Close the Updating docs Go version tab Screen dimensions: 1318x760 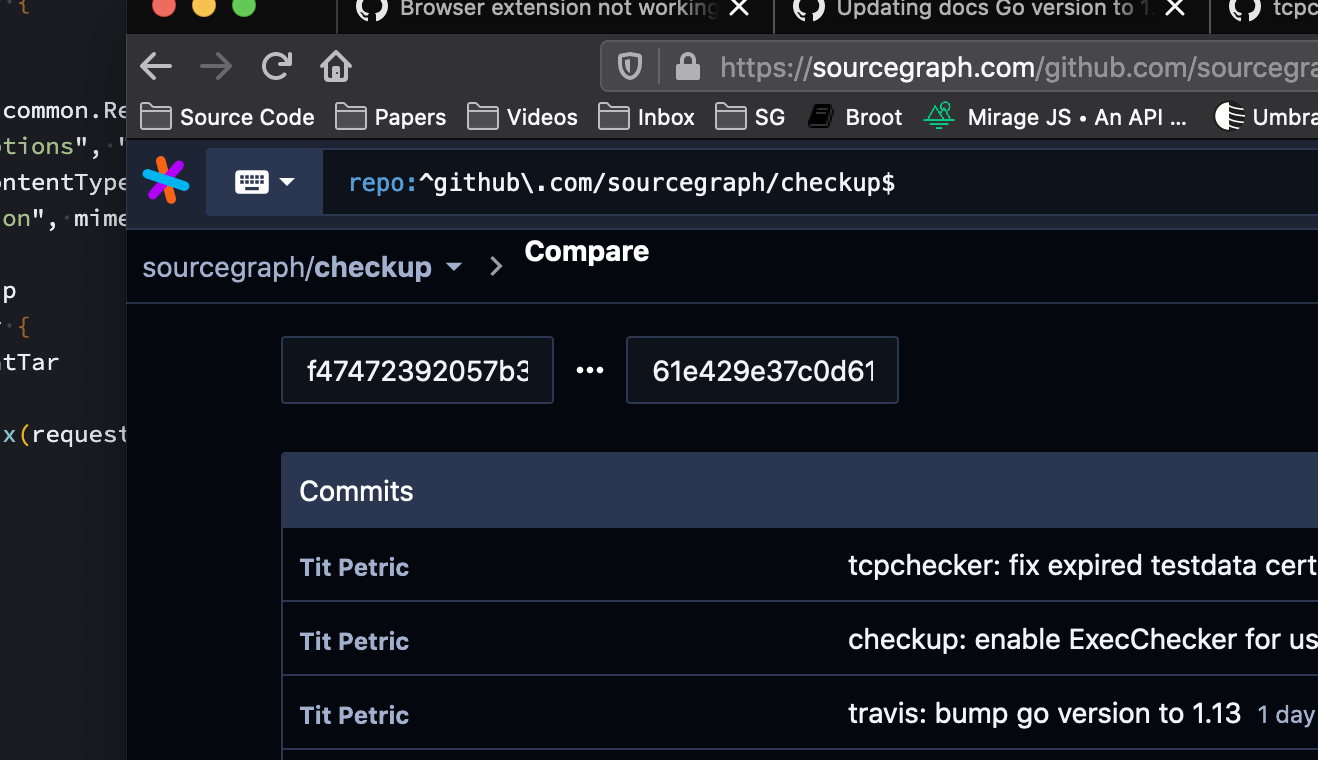click(1175, 9)
